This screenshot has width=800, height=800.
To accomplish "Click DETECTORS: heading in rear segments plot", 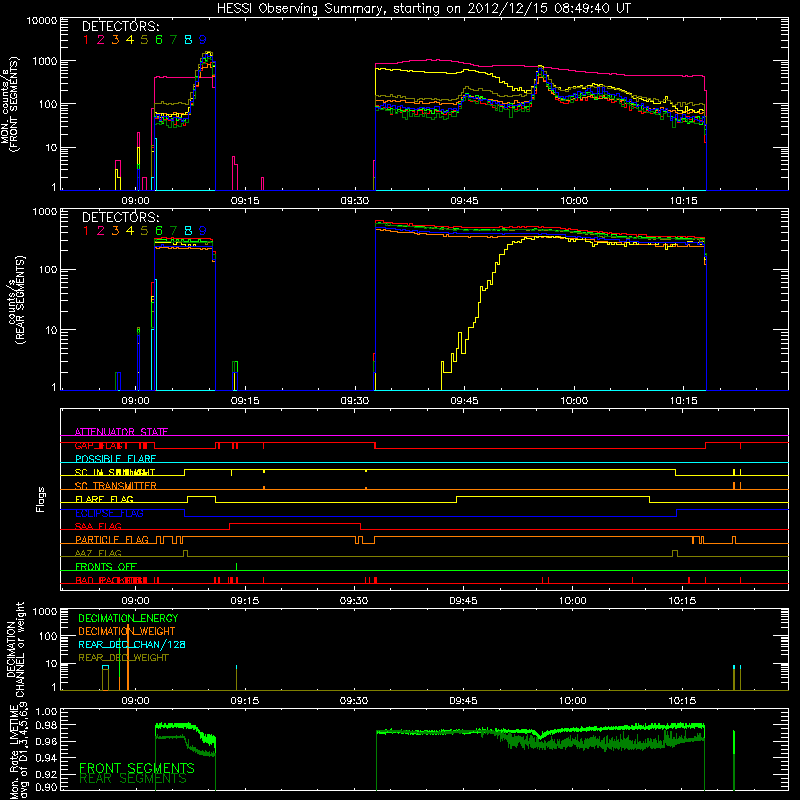I will (x=121, y=217).
